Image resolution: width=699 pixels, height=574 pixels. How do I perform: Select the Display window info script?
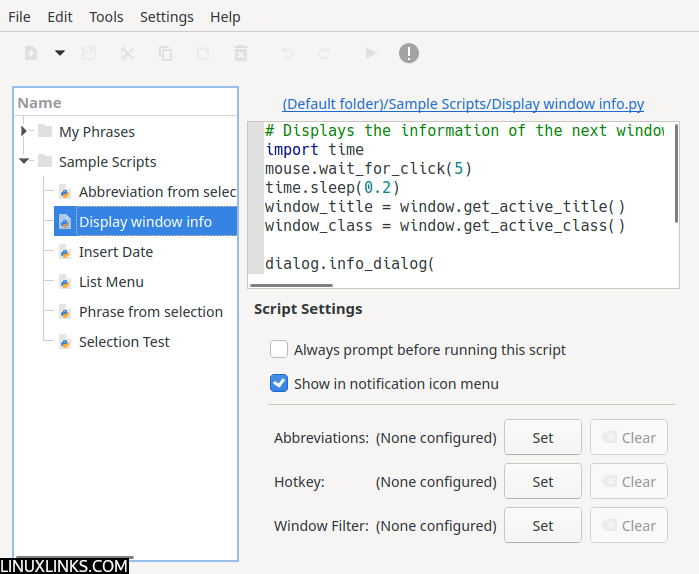(x=145, y=221)
